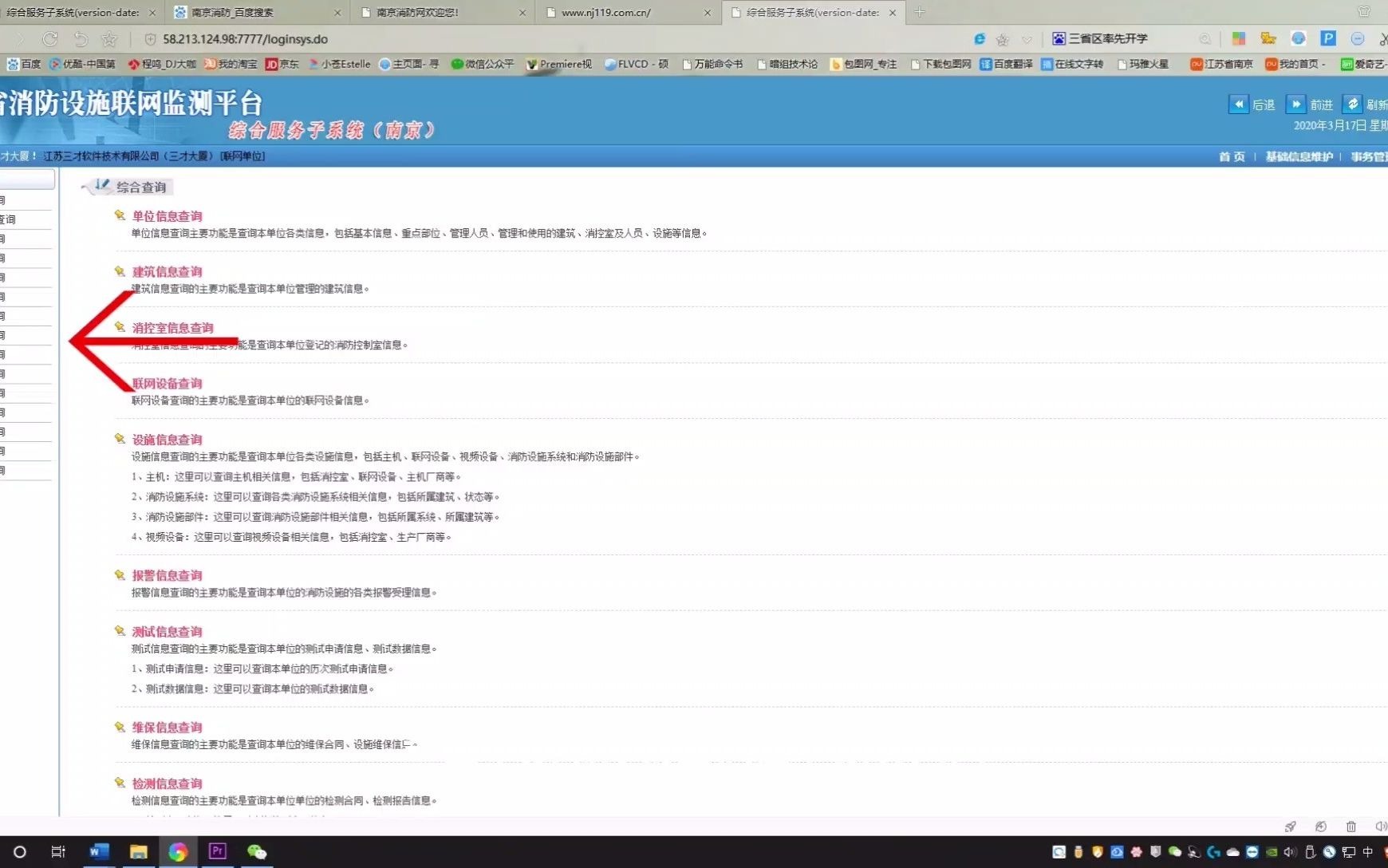
Task: Switch to the first 综合服务子系统 tab
Action: point(80,13)
